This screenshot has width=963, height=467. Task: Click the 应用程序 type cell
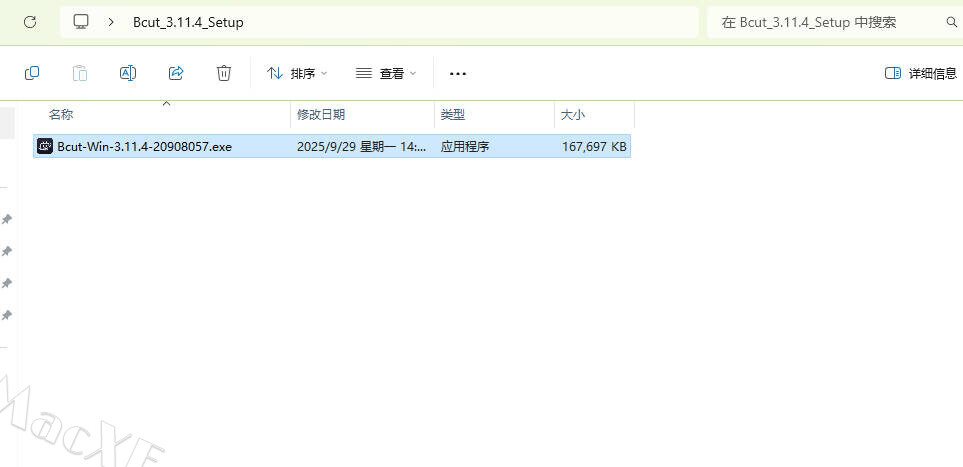click(465, 146)
